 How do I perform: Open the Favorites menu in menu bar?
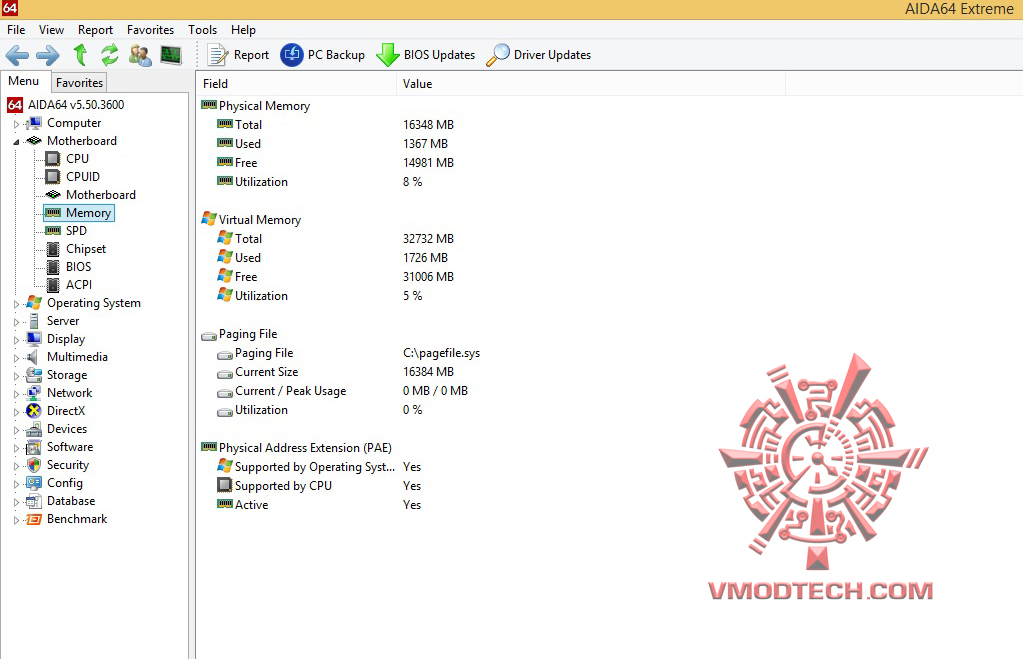[150, 30]
